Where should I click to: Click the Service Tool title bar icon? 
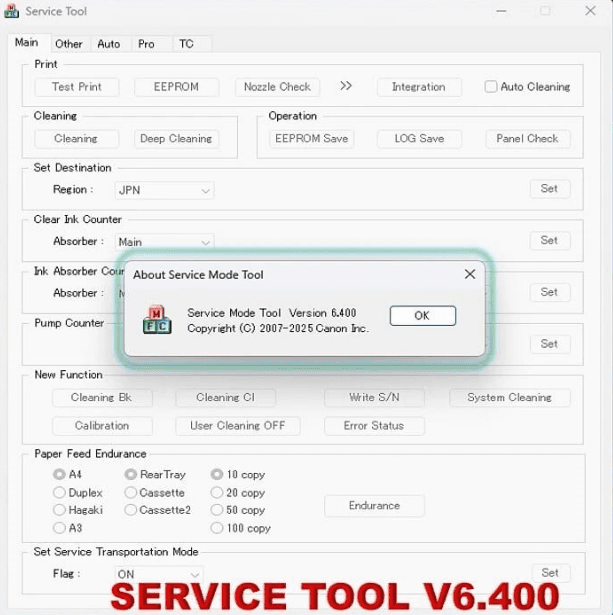tap(11, 12)
